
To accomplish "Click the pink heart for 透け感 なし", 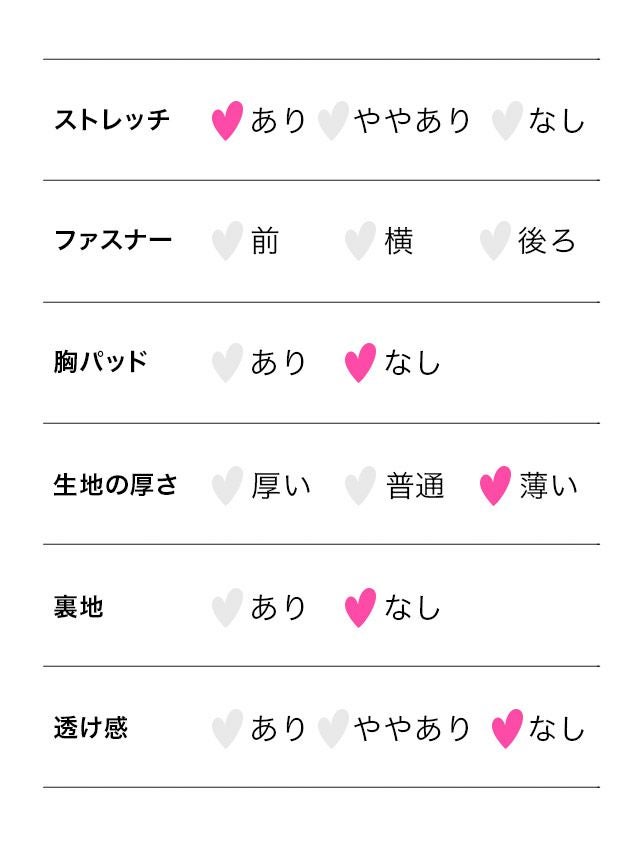I will coord(506,729).
